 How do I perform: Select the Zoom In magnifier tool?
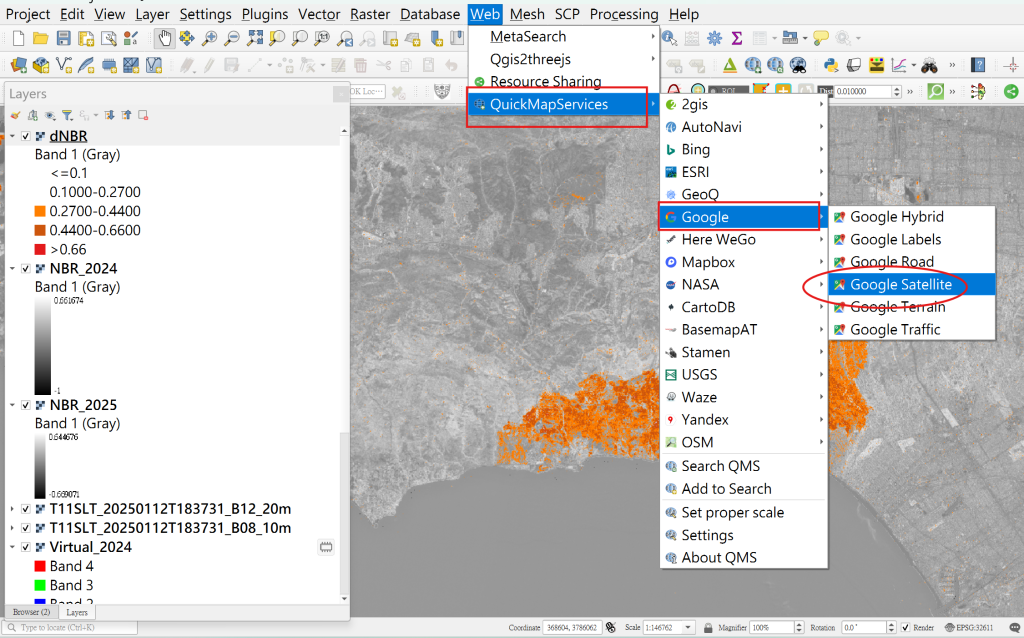pyautogui.click(x=209, y=39)
